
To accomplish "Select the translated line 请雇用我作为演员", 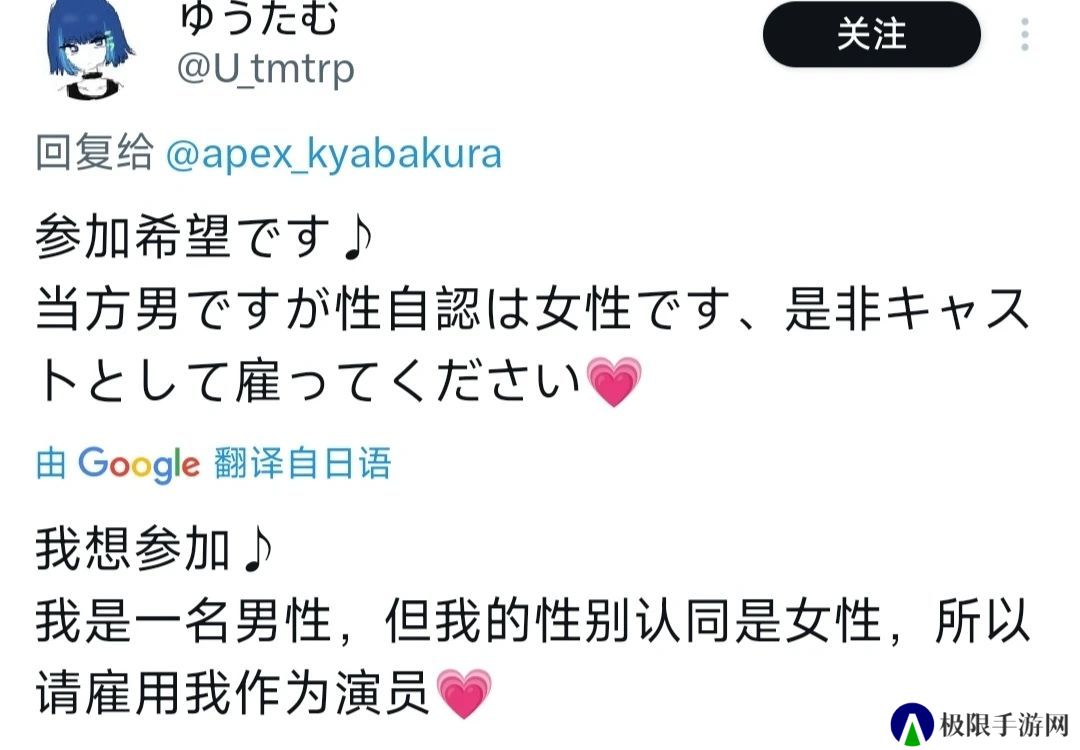I will (x=264, y=694).
